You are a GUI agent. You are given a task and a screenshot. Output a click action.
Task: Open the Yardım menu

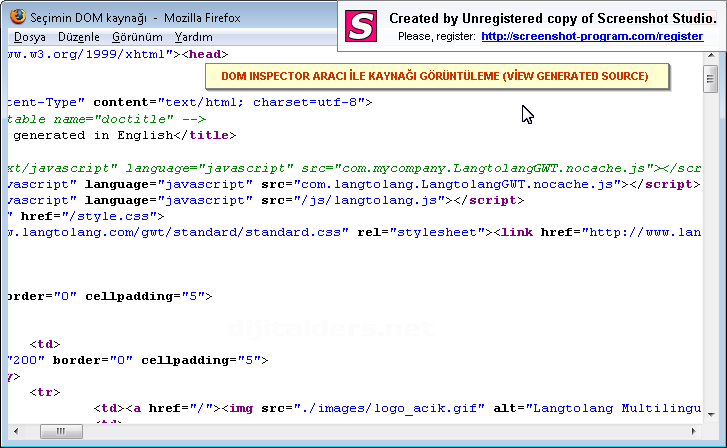click(x=193, y=37)
